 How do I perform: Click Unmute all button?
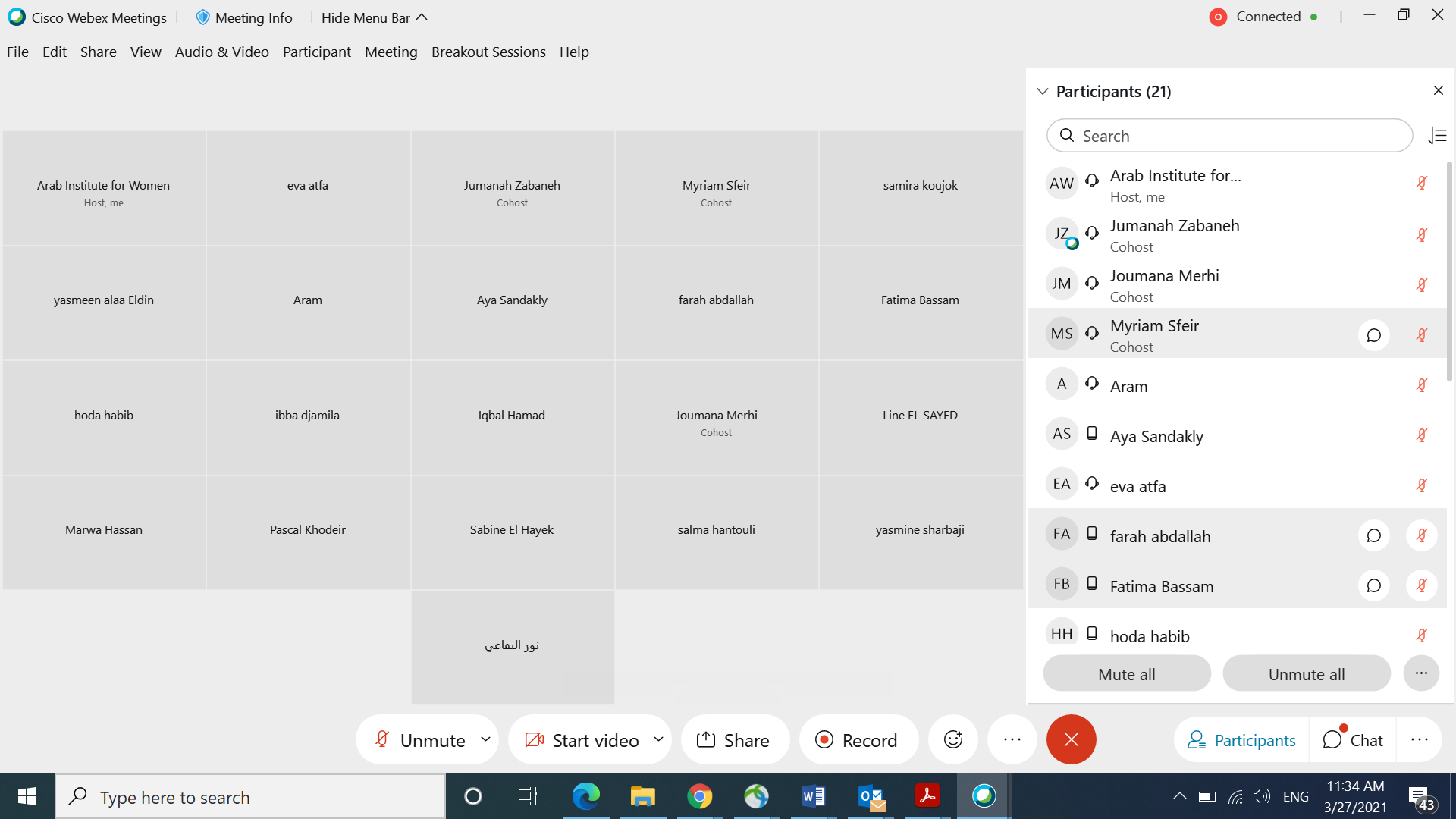1306,673
